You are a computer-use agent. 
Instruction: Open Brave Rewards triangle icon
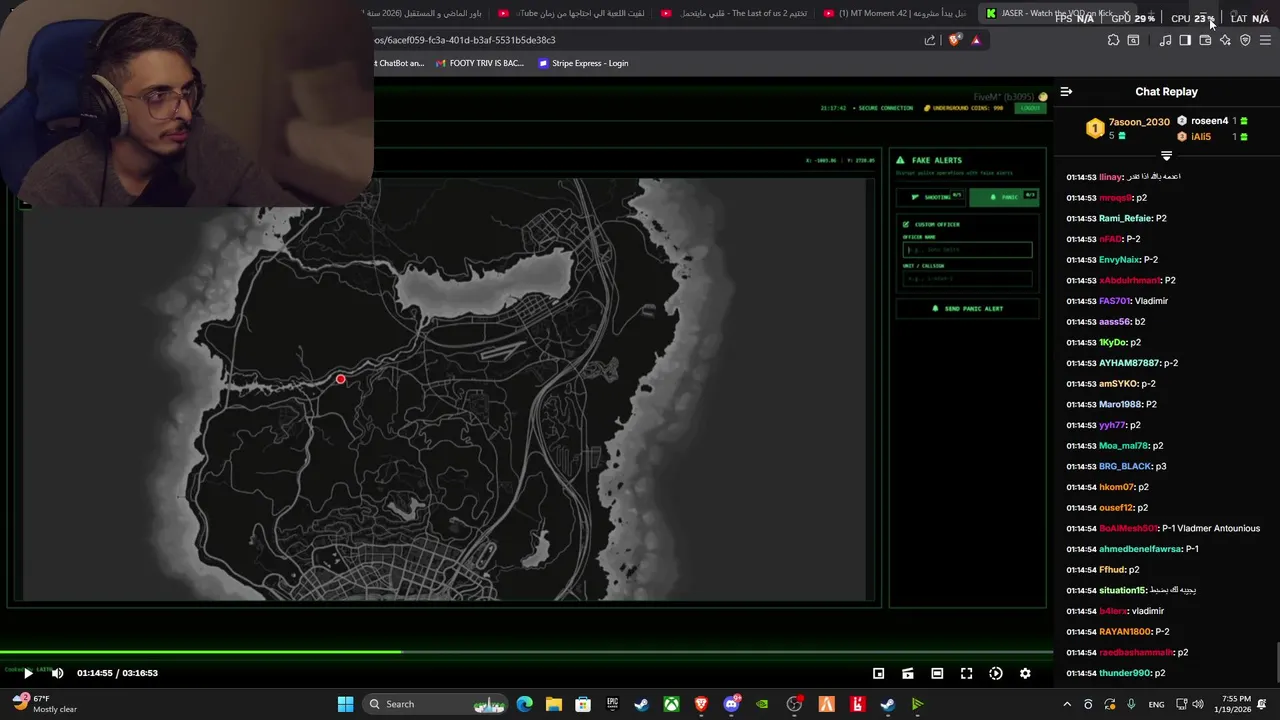point(976,40)
